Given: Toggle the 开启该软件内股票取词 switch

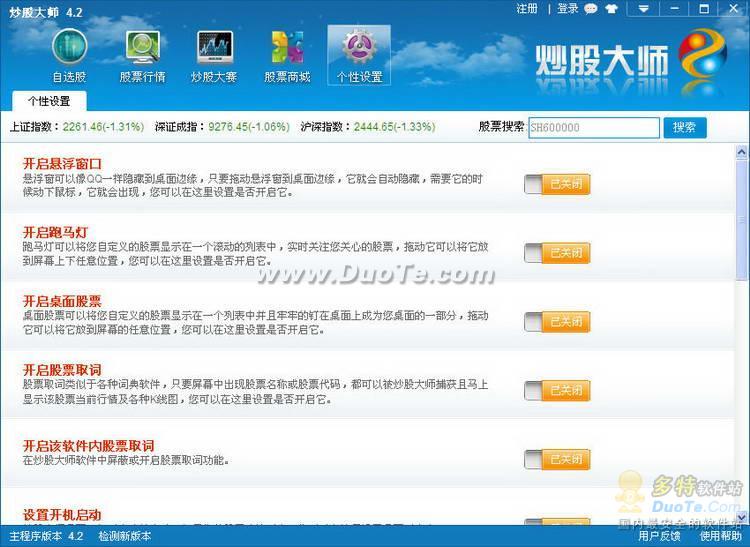Looking at the screenshot, I should click(557, 459).
